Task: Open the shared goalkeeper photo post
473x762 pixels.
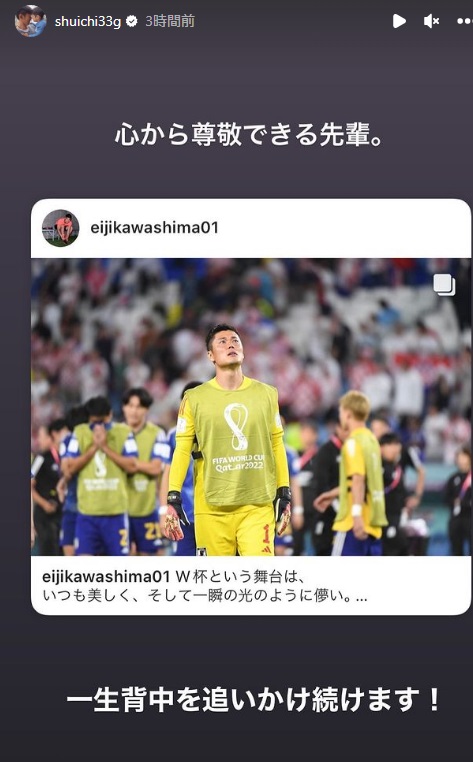Action: pos(251,407)
